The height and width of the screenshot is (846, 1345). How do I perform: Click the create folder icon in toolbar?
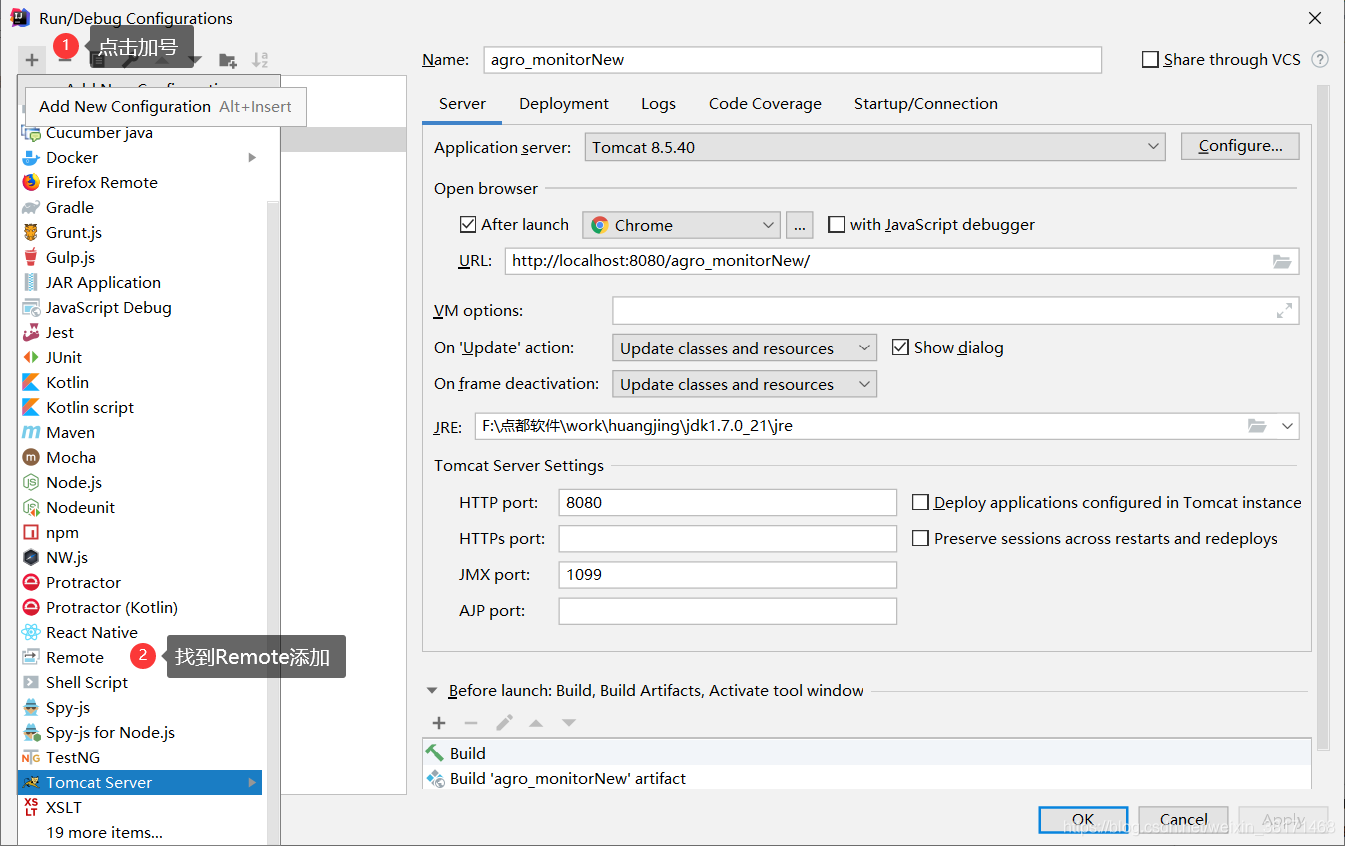tap(228, 60)
